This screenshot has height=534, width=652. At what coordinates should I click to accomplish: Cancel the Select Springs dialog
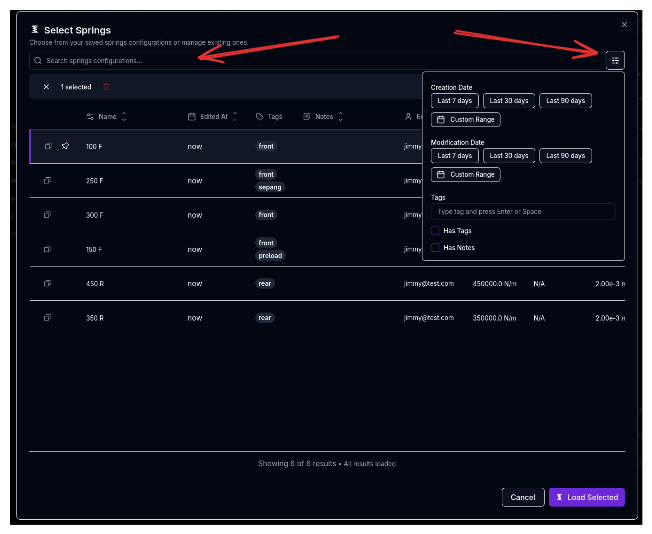click(x=523, y=497)
